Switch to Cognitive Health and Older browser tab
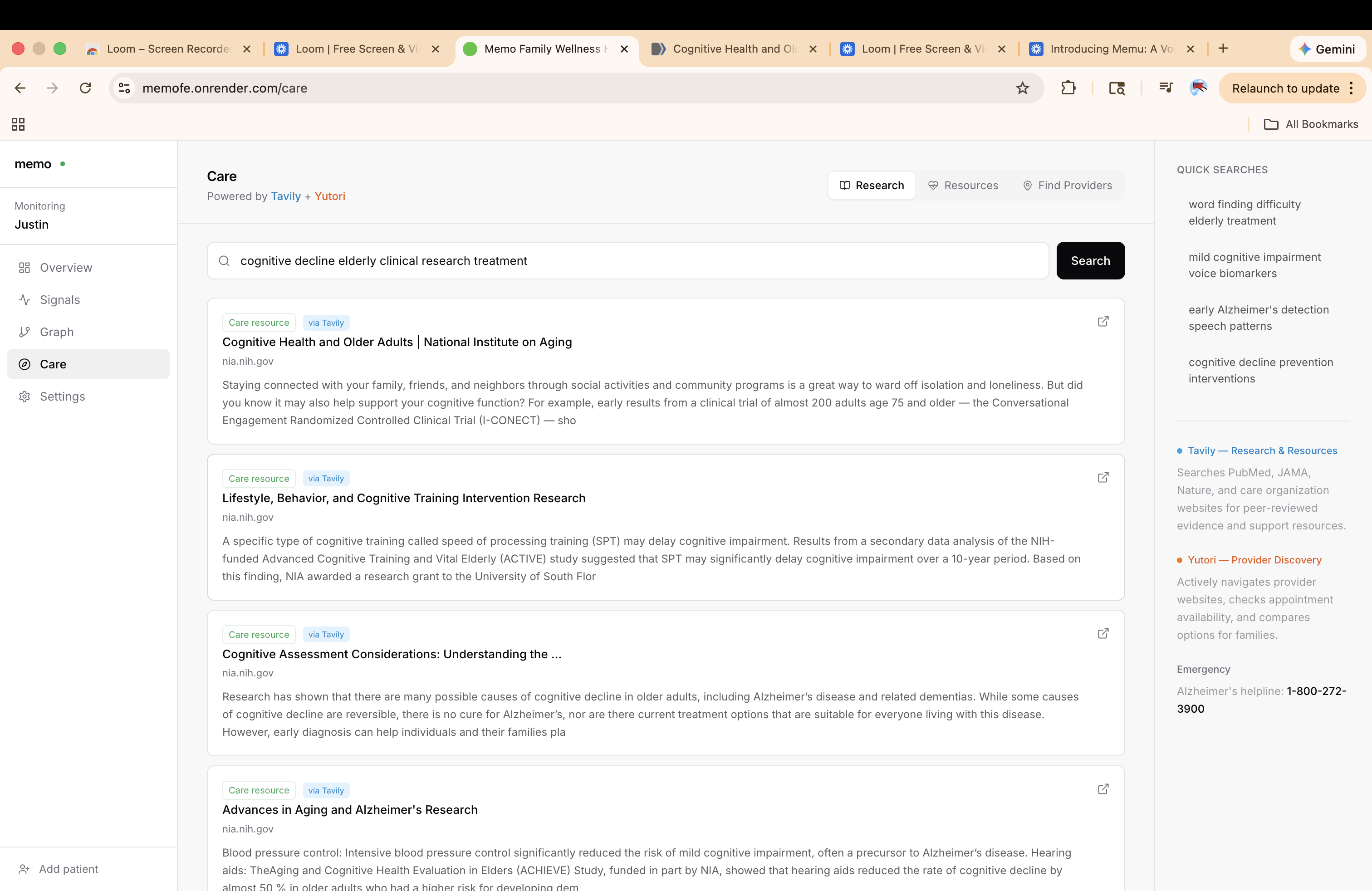1372x891 pixels. pos(733,49)
